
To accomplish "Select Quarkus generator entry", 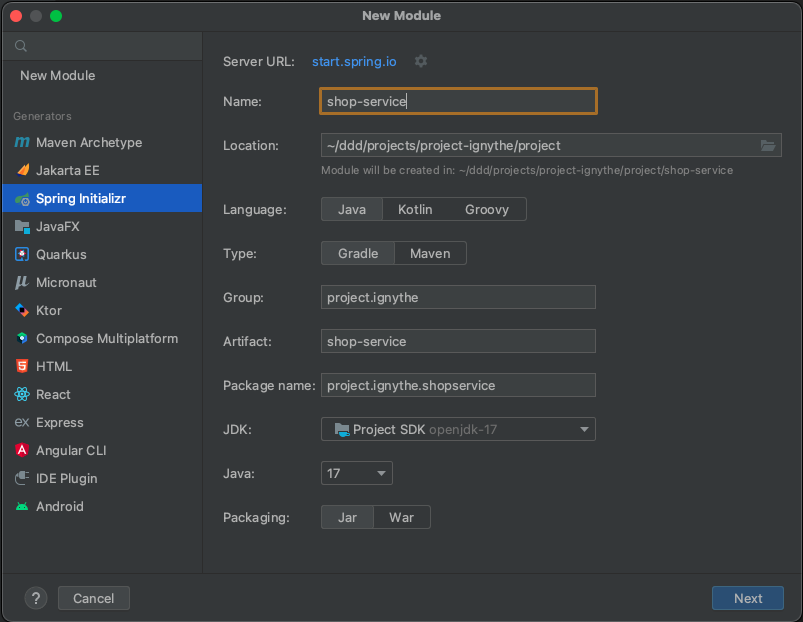I will pyautogui.click(x=102, y=254).
